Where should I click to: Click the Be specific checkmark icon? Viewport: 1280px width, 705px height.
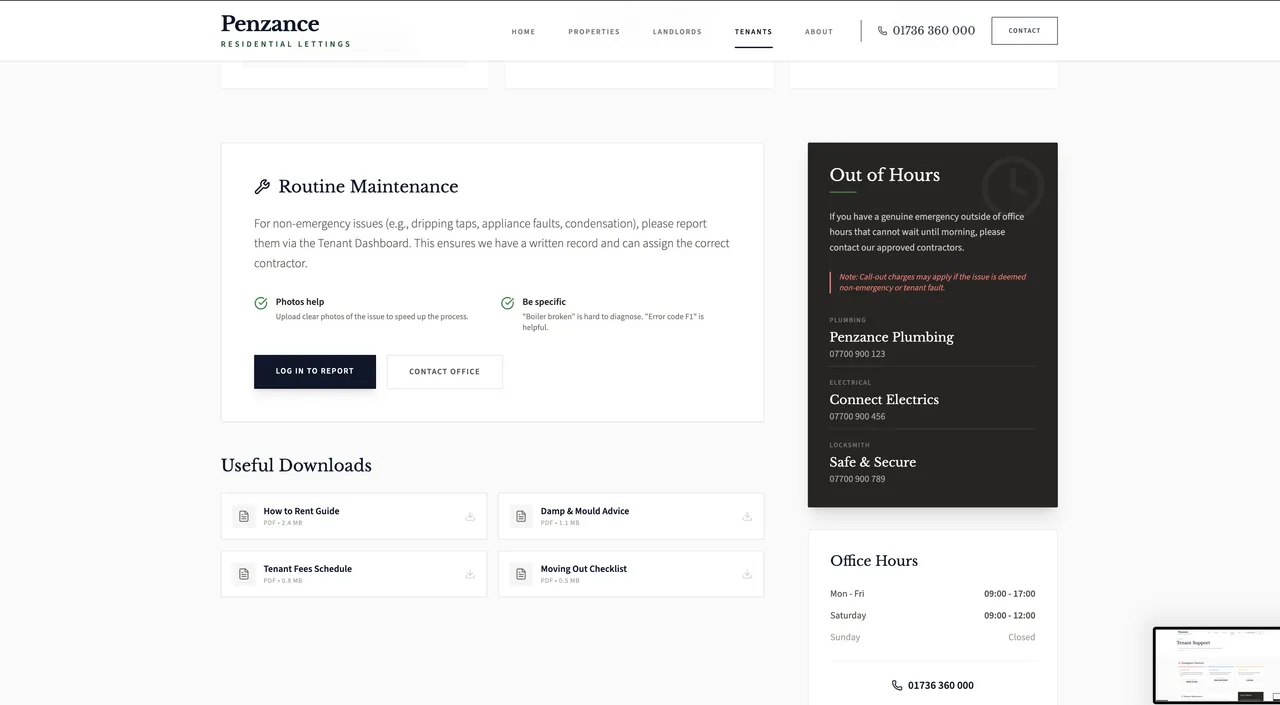point(508,303)
